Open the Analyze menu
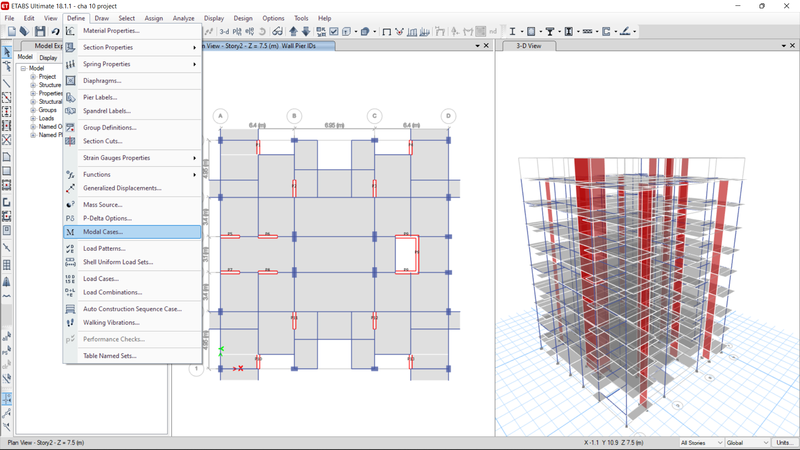 [183, 18]
